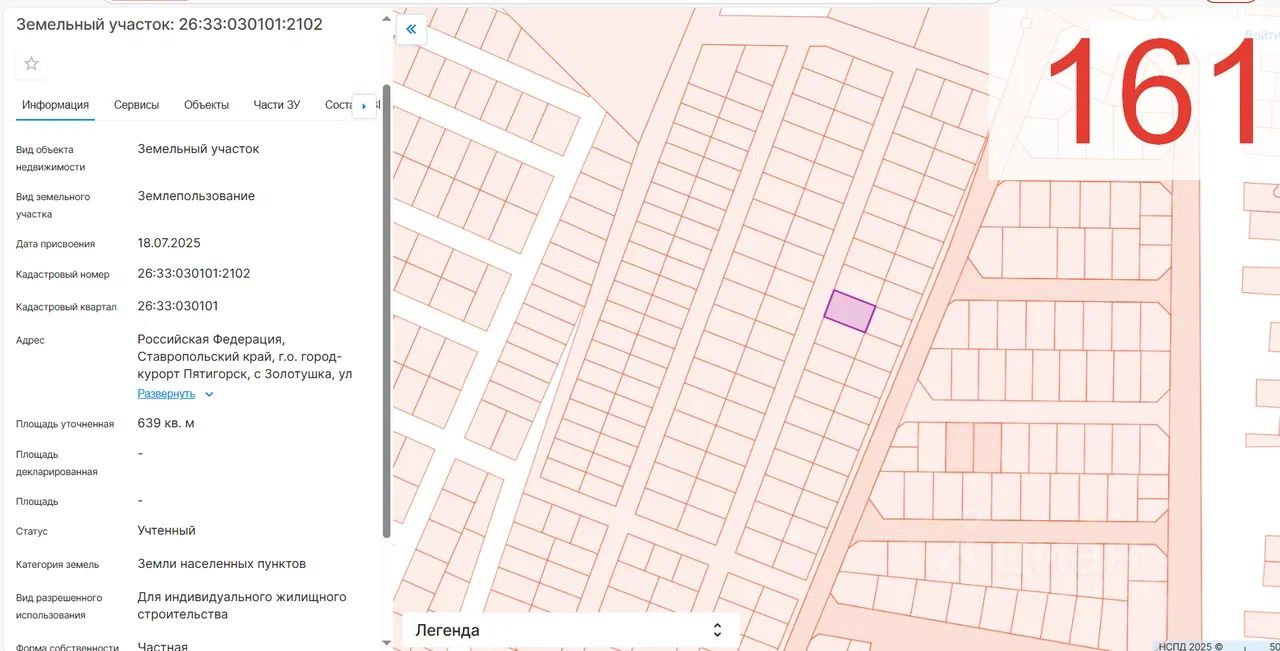This screenshot has height=651, width=1280.
Task: Switch to the Объекты tab
Action: click(206, 105)
